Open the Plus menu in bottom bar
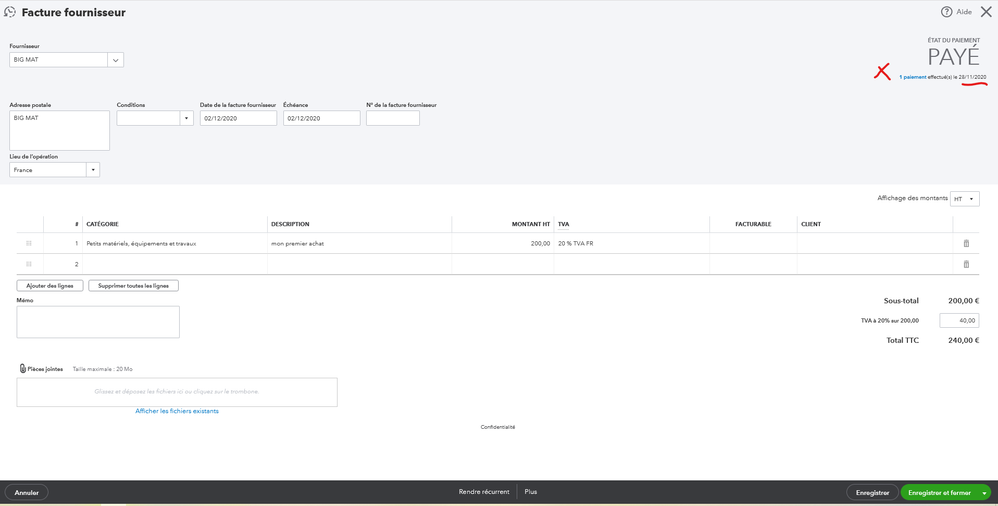998x506 pixels. point(531,492)
